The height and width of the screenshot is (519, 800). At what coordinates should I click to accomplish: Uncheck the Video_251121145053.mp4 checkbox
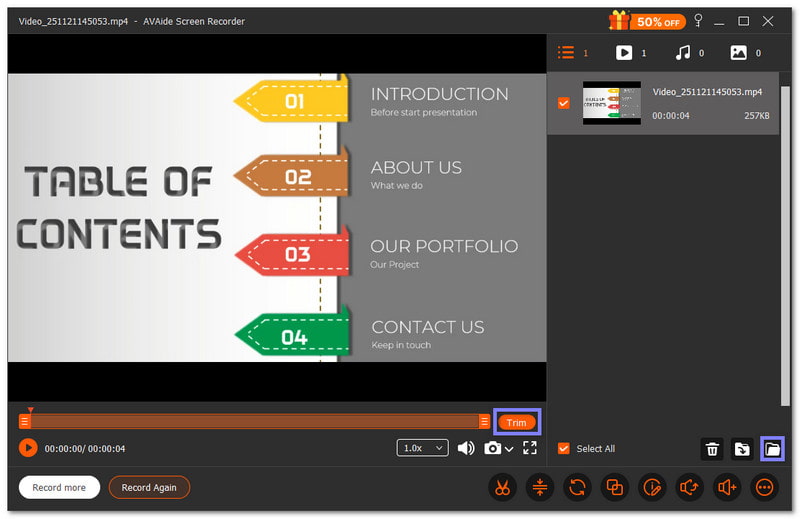[564, 103]
